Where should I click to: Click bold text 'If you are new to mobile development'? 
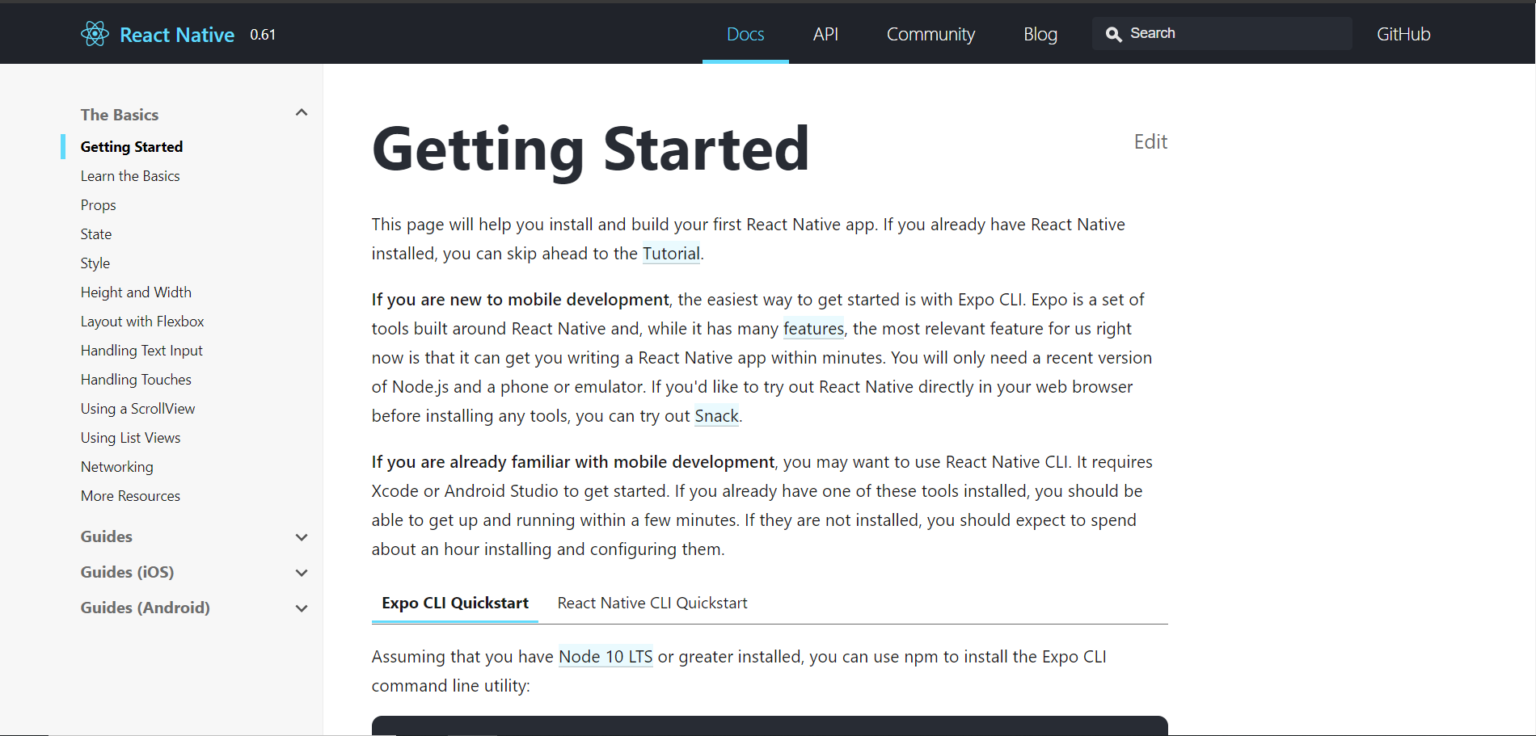pos(520,299)
